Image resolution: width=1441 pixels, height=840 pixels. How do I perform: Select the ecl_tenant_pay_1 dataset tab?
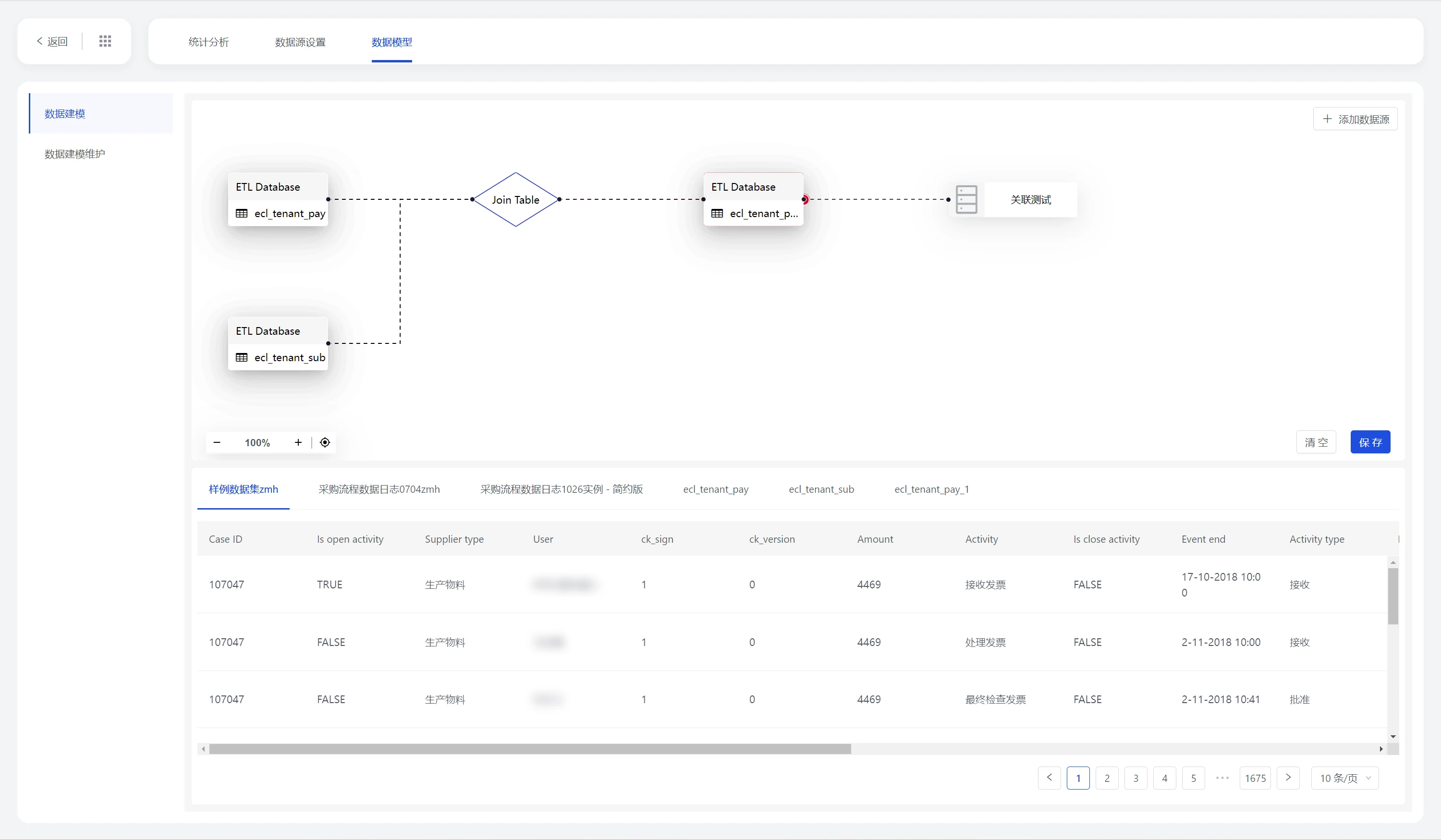931,489
